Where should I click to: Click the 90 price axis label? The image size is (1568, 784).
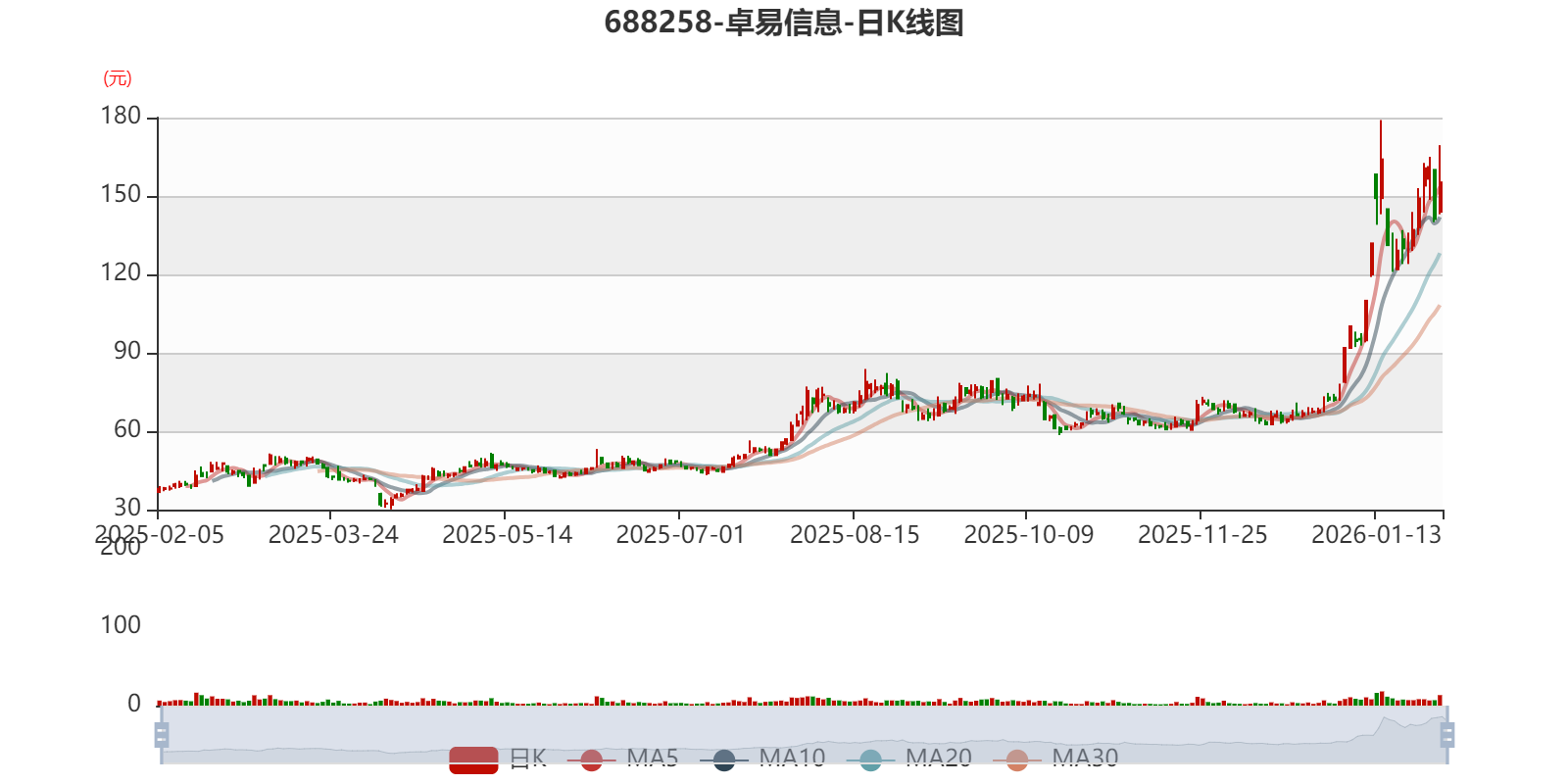(x=127, y=351)
